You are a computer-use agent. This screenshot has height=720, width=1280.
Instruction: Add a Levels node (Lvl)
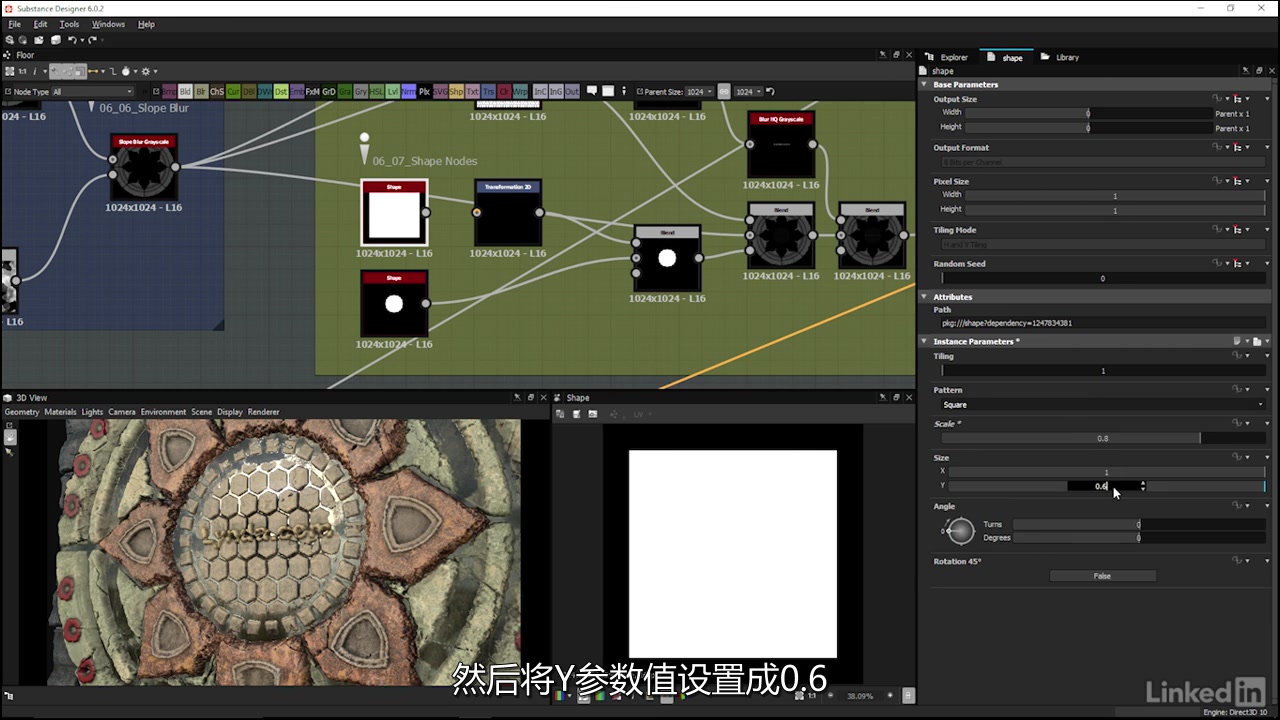pyautogui.click(x=392, y=91)
